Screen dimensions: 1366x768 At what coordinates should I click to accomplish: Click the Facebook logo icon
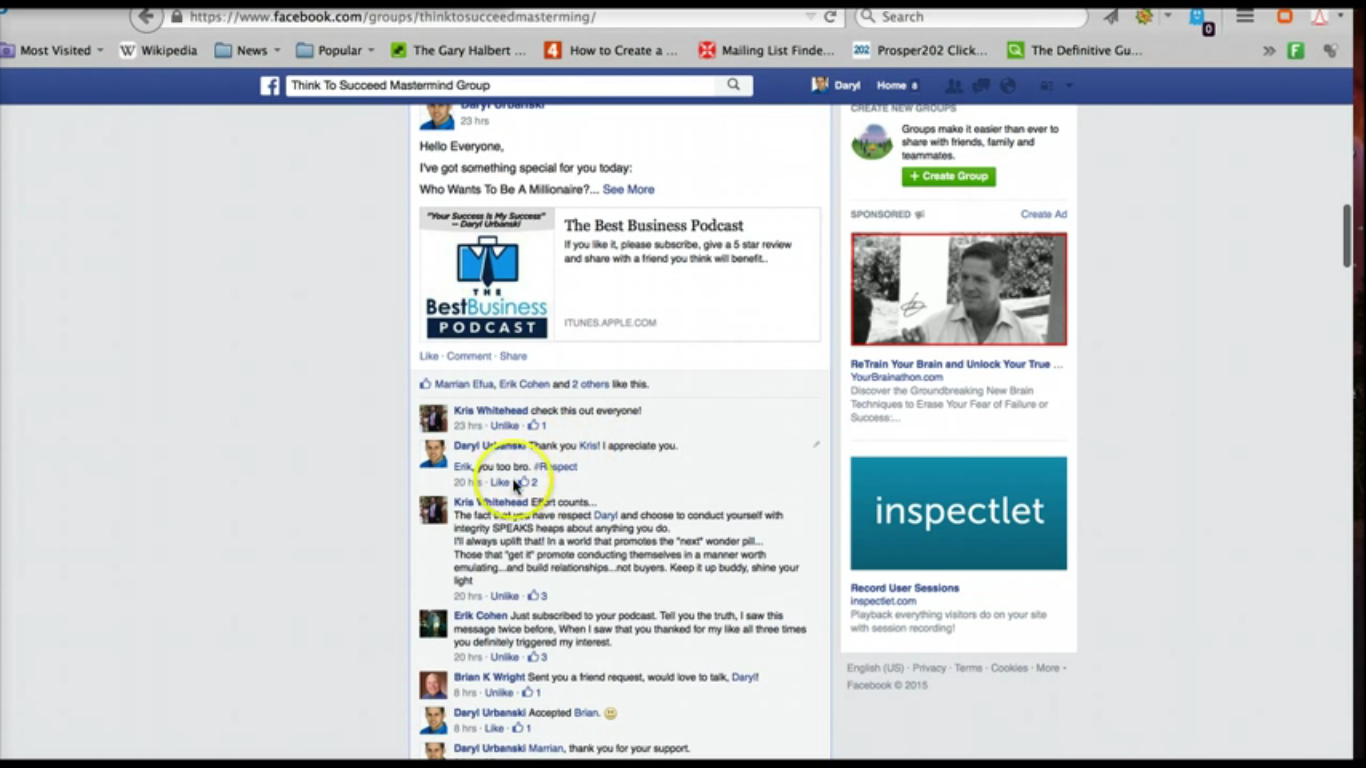[270, 86]
